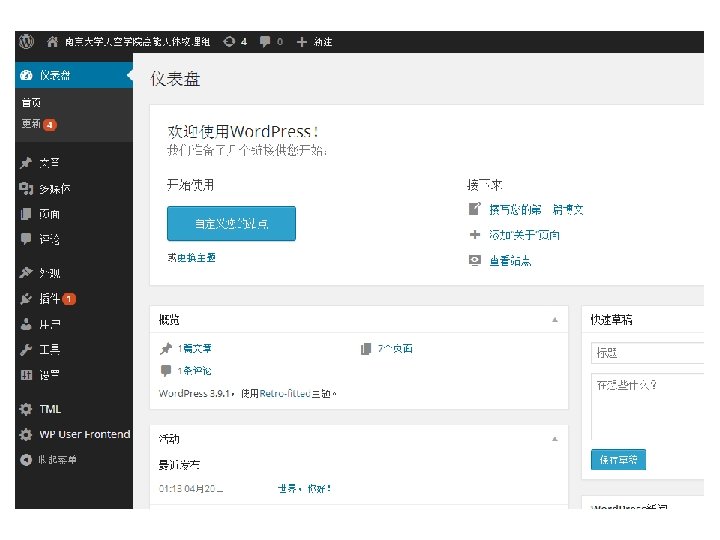Screen dimensions: 720x540
Task: Click the Plugins plug icon in sidebar
Action: click(26, 298)
